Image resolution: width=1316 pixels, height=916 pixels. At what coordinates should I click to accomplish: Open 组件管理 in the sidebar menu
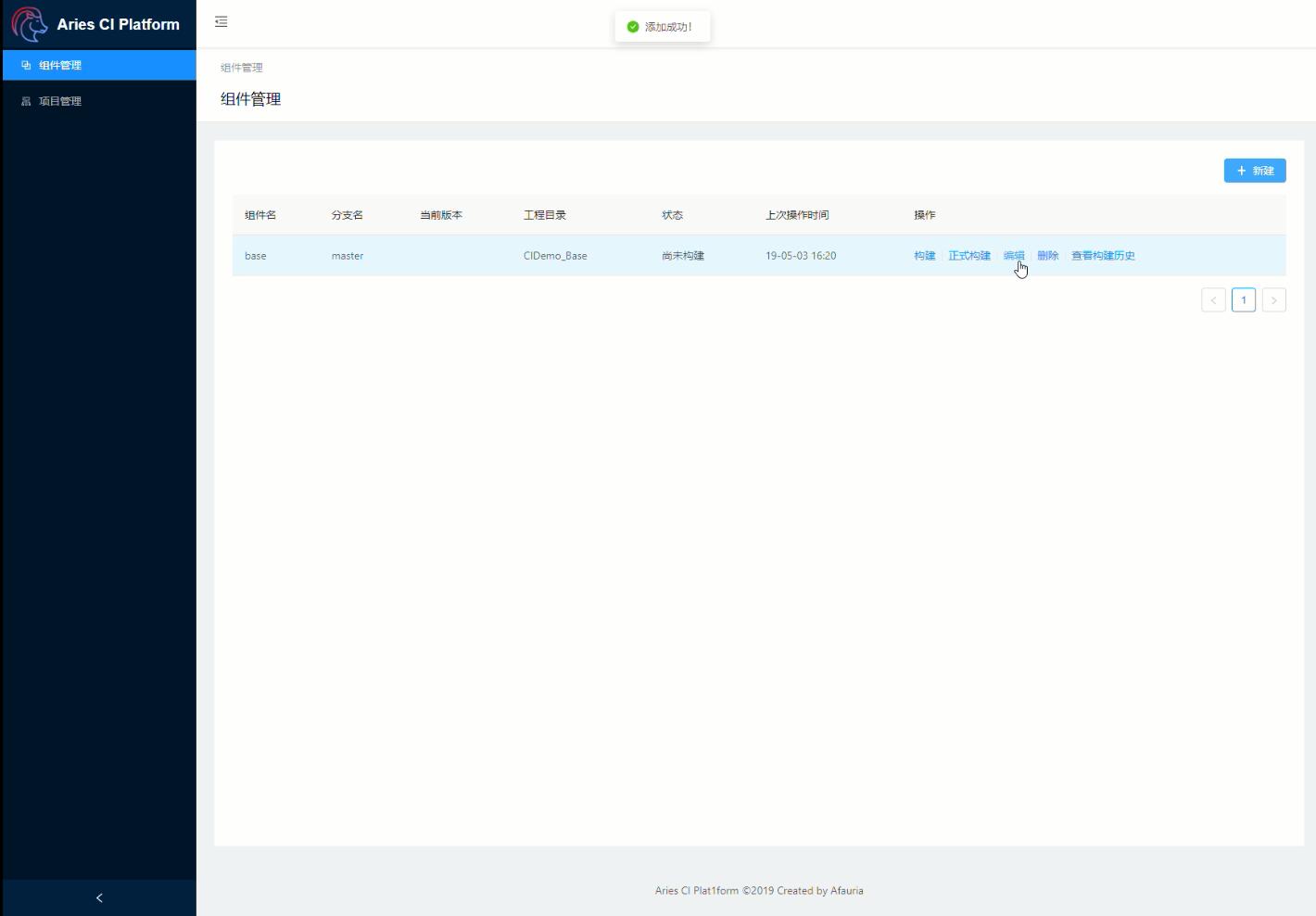(x=99, y=65)
